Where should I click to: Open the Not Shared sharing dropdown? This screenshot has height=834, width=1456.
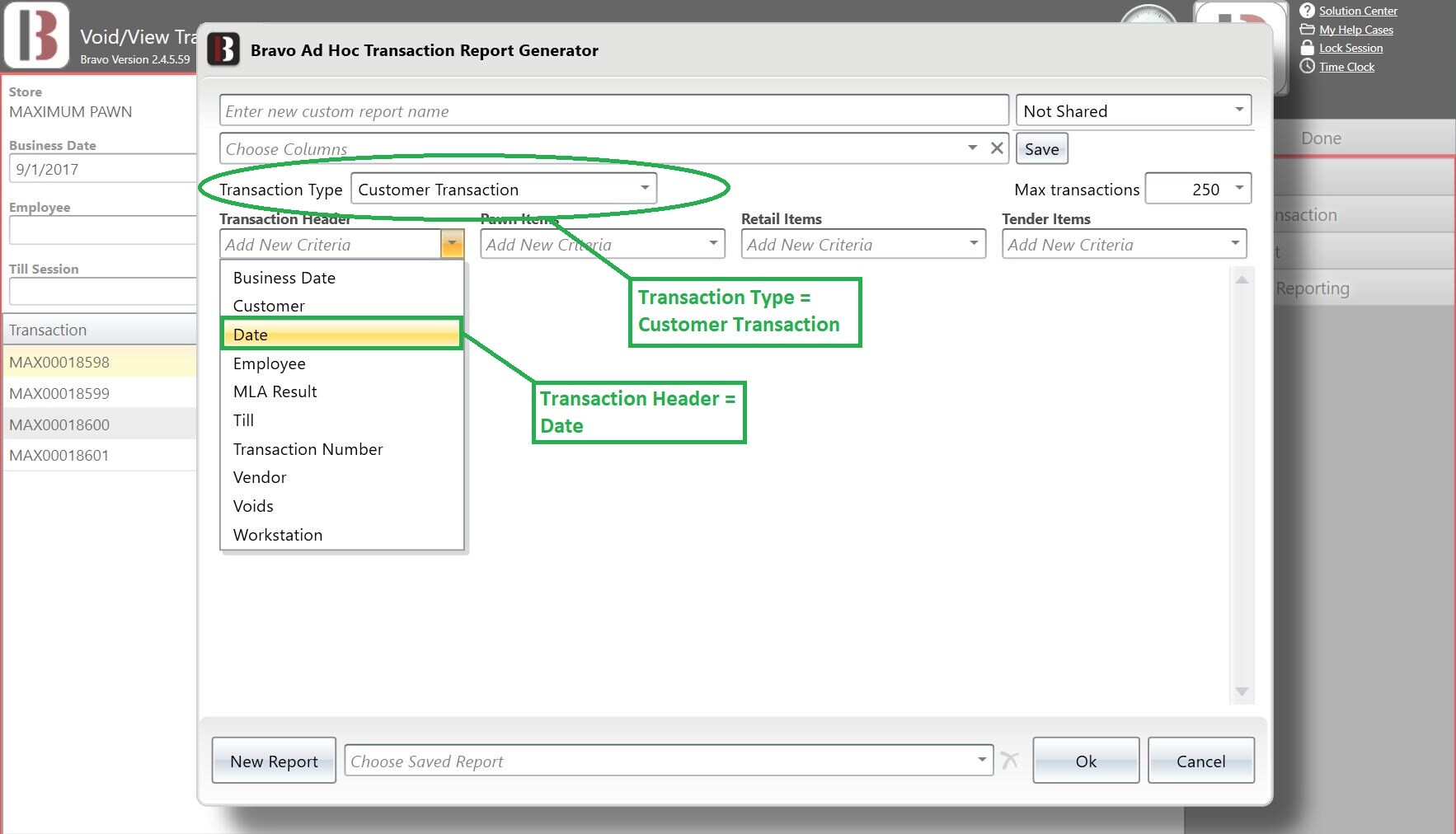click(x=1134, y=110)
